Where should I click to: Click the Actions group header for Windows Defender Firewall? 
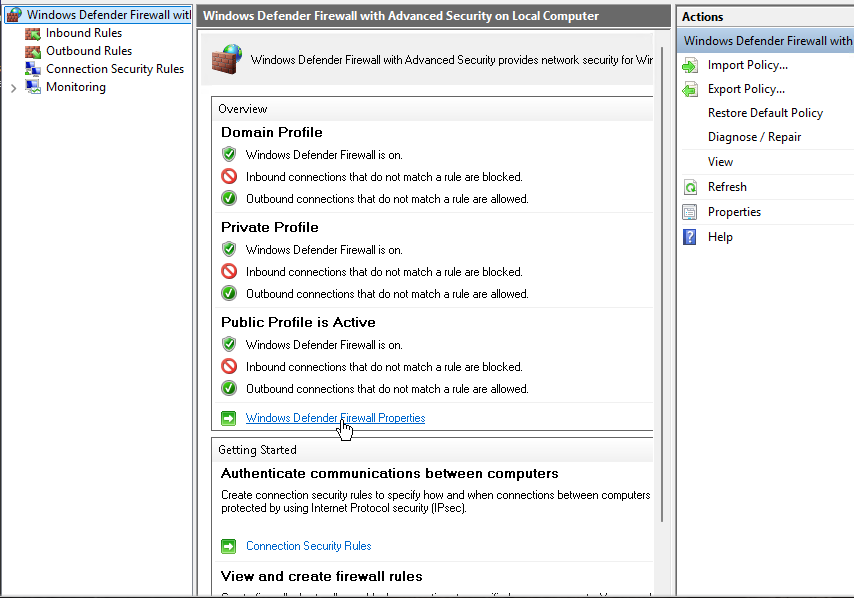click(766, 41)
